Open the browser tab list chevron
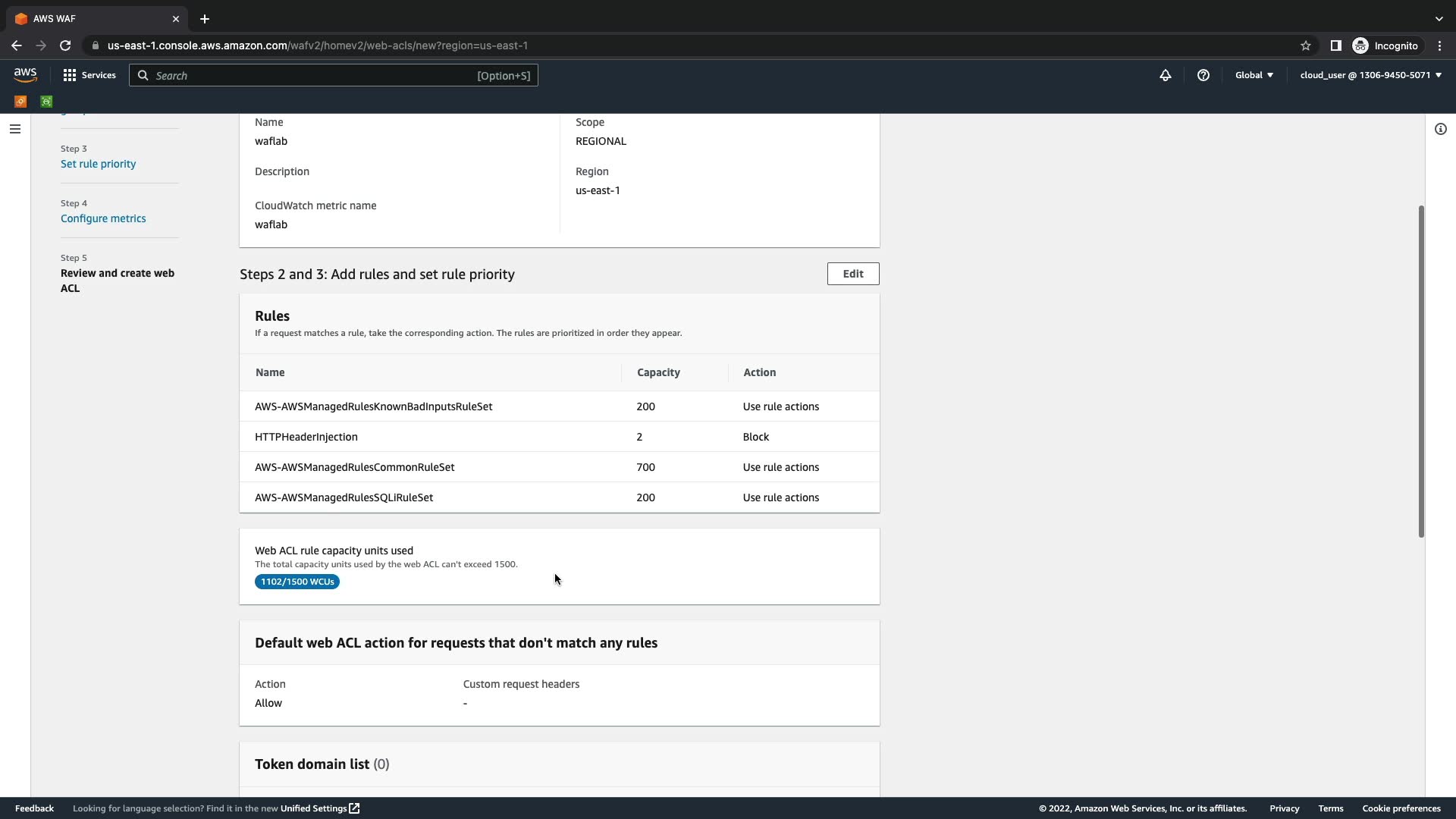The width and height of the screenshot is (1456, 819). coord(1439,18)
